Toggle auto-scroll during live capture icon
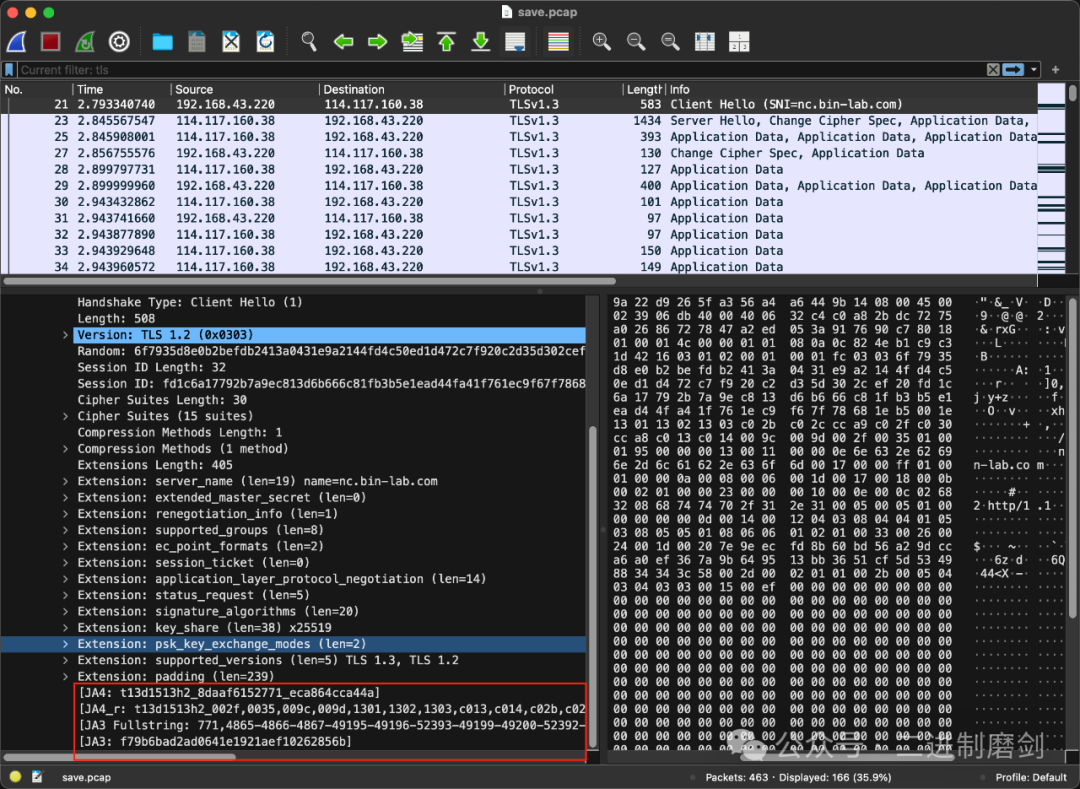 (515, 42)
